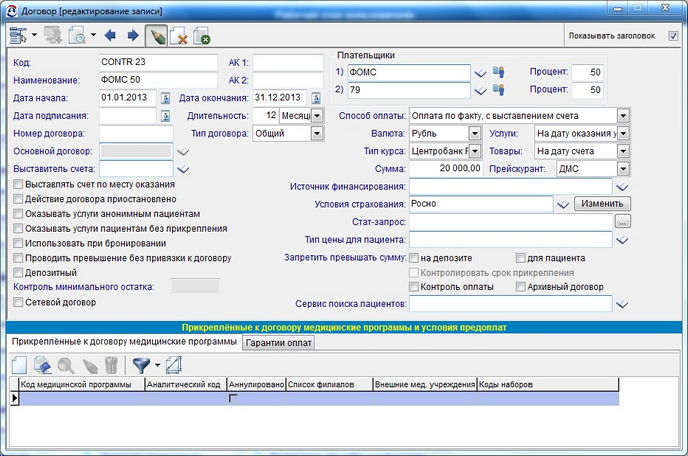This screenshot has height=456, width=688.
Task: Open dropdown arrow next to list view icon
Action: [x=34, y=35]
